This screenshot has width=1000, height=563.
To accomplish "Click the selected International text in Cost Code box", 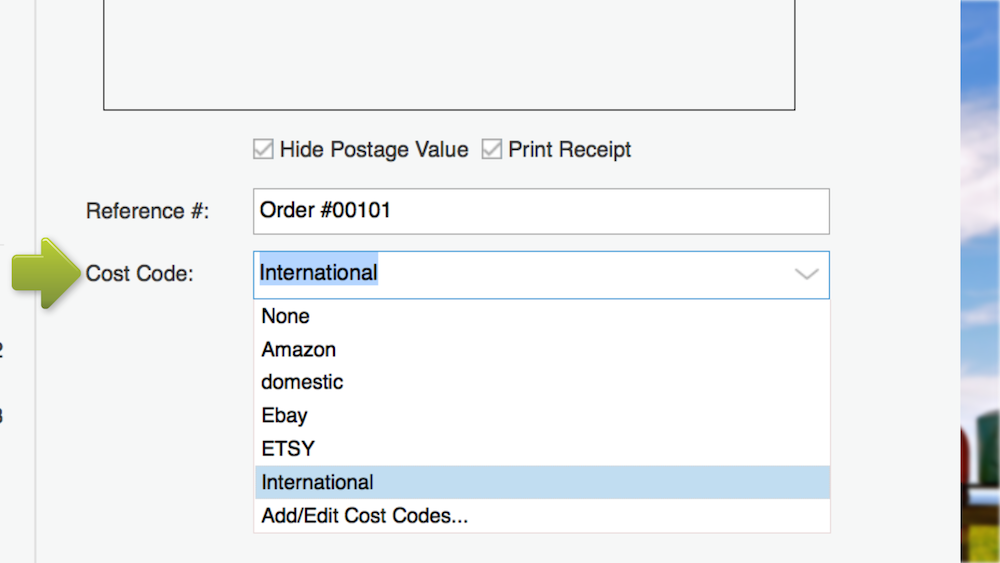I will [x=319, y=273].
